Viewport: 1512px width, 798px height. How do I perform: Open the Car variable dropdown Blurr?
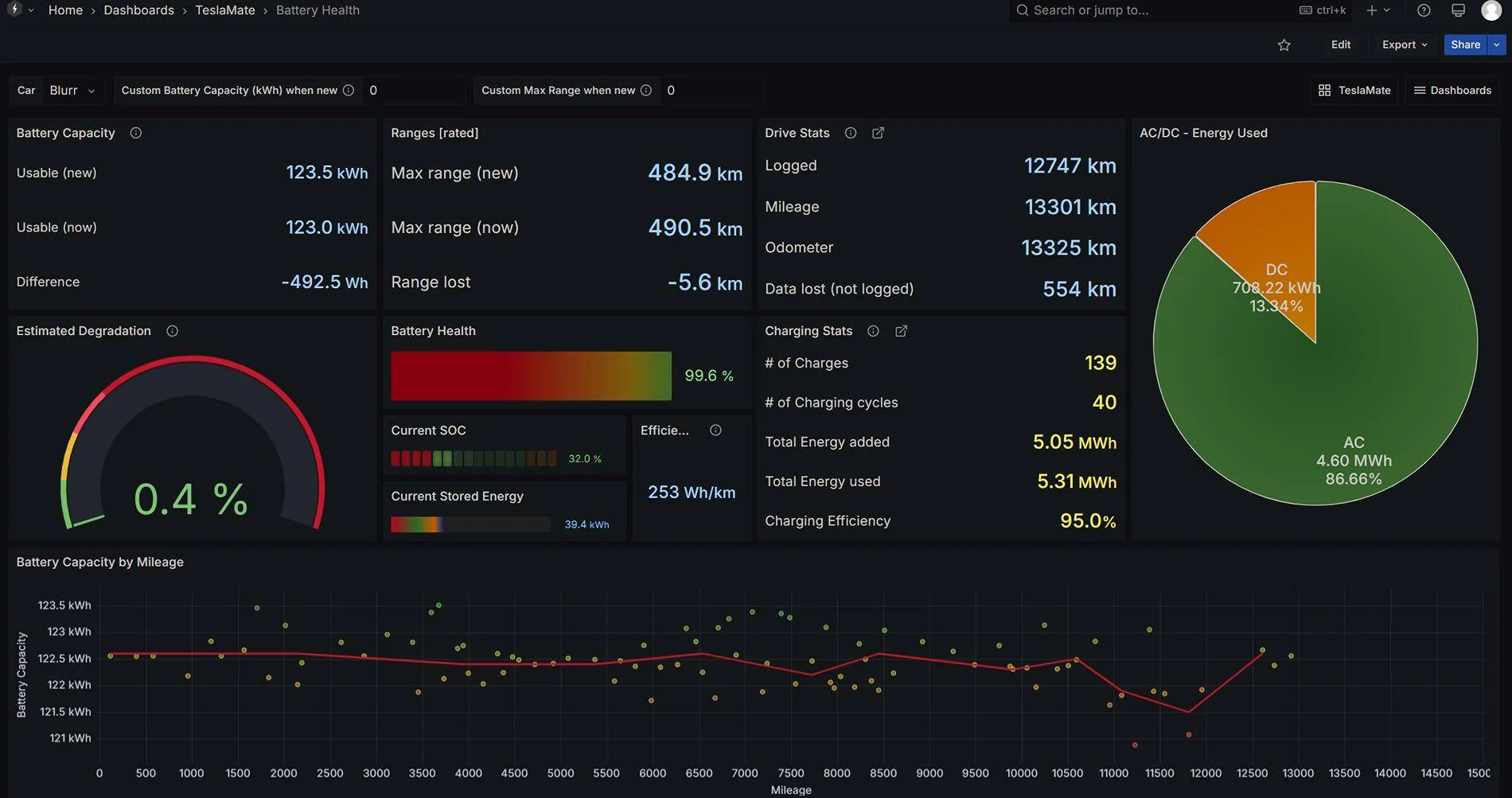click(x=72, y=91)
